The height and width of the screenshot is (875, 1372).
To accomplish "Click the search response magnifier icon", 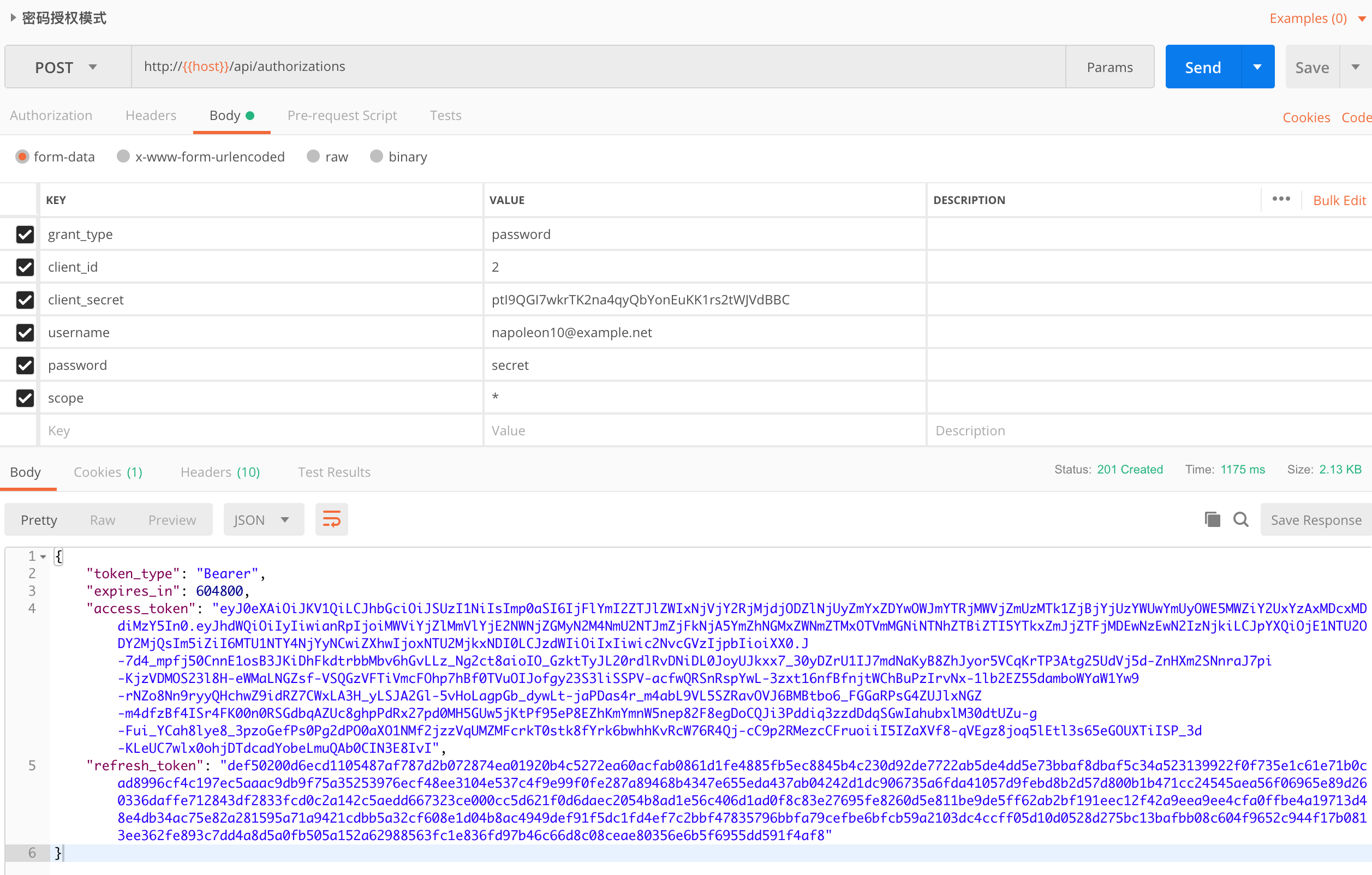I will click(x=1240, y=519).
